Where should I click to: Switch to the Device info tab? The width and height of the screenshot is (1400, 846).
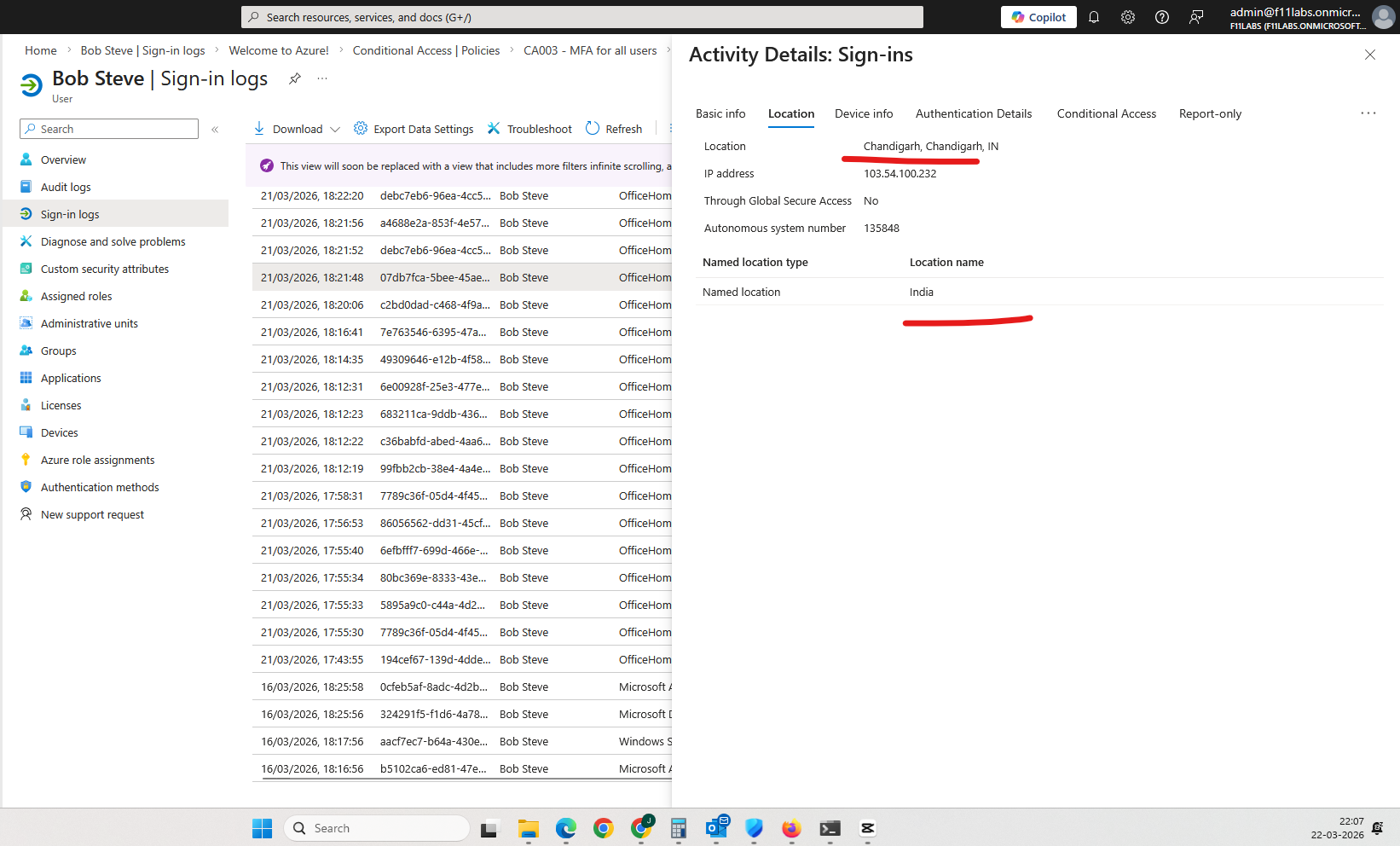(864, 113)
